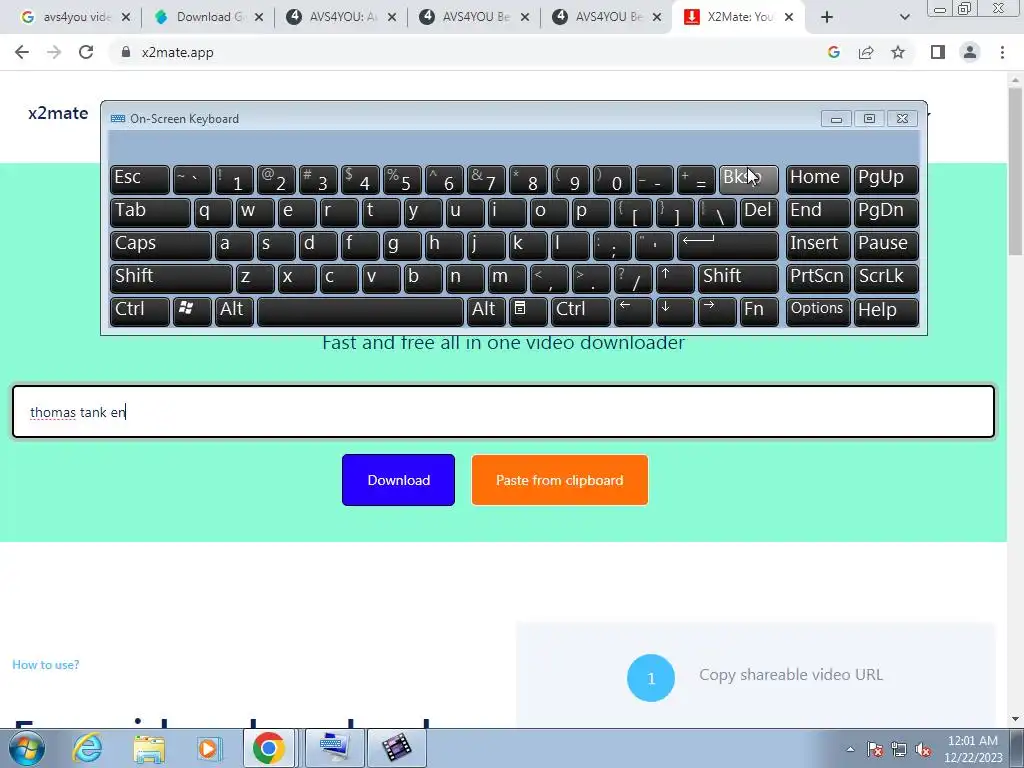Open the How to use? link
This screenshot has height=768, width=1024.
click(46, 665)
